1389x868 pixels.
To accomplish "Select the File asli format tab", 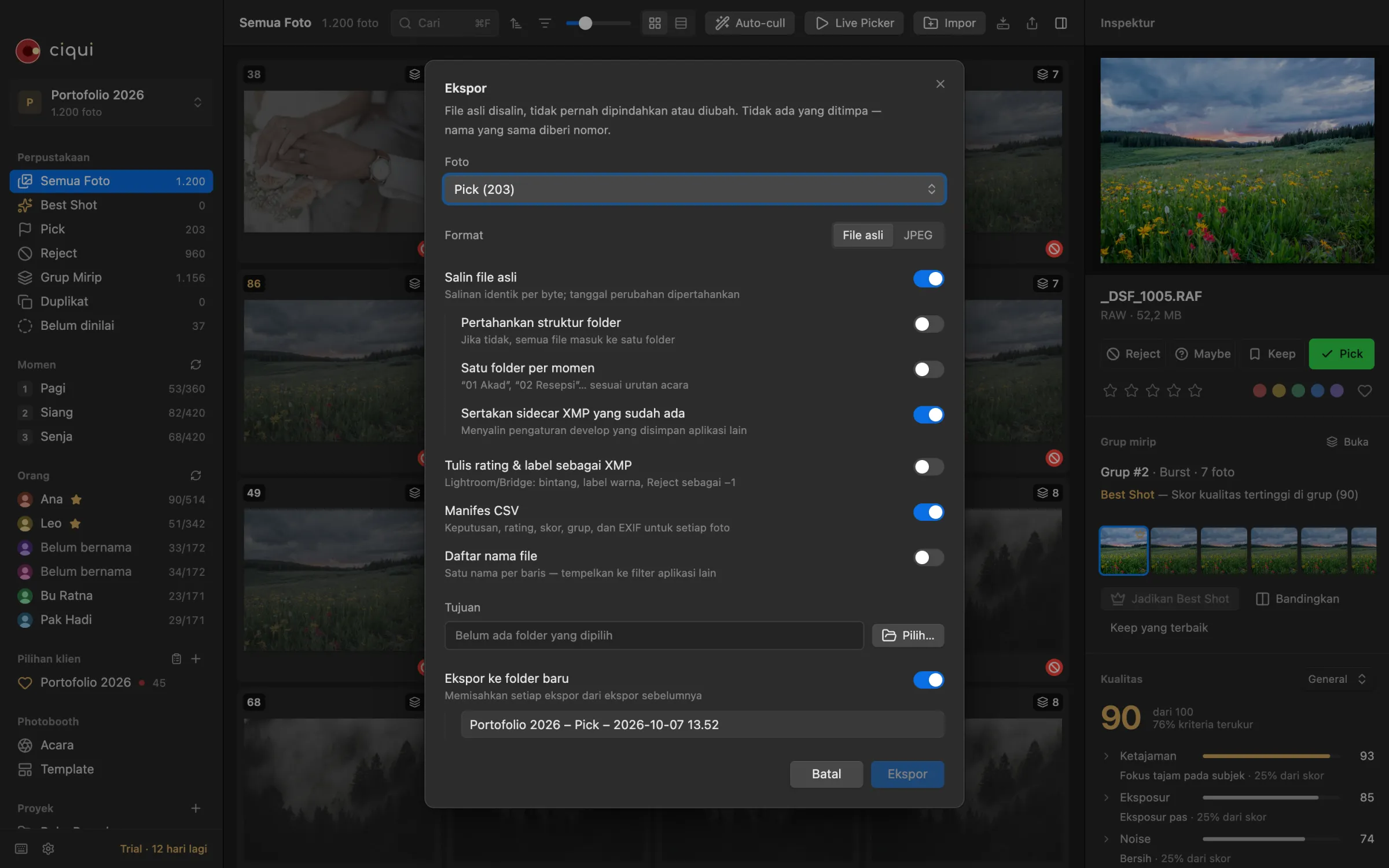I will click(862, 235).
